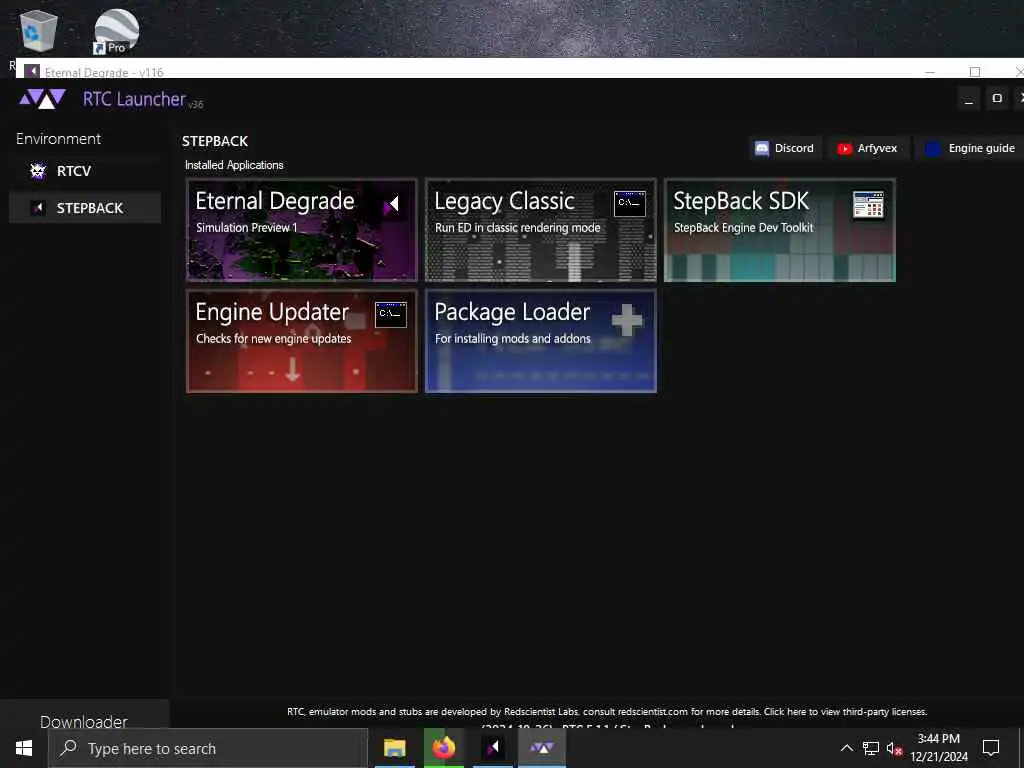Click the Legacy Classic console icon
The height and width of the screenshot is (768, 1024).
coord(630,204)
